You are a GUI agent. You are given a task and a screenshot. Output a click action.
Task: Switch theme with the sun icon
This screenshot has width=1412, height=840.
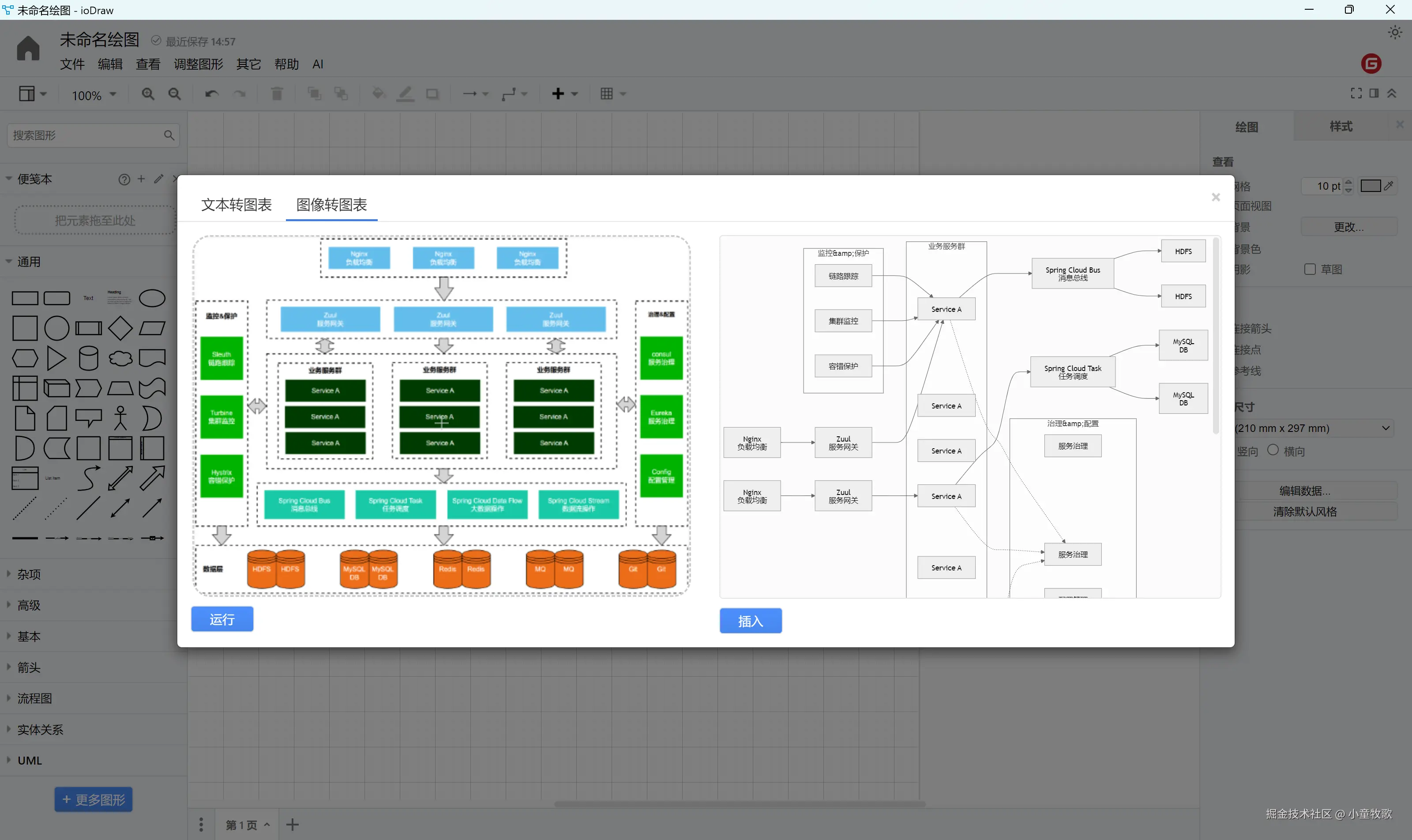(1394, 32)
